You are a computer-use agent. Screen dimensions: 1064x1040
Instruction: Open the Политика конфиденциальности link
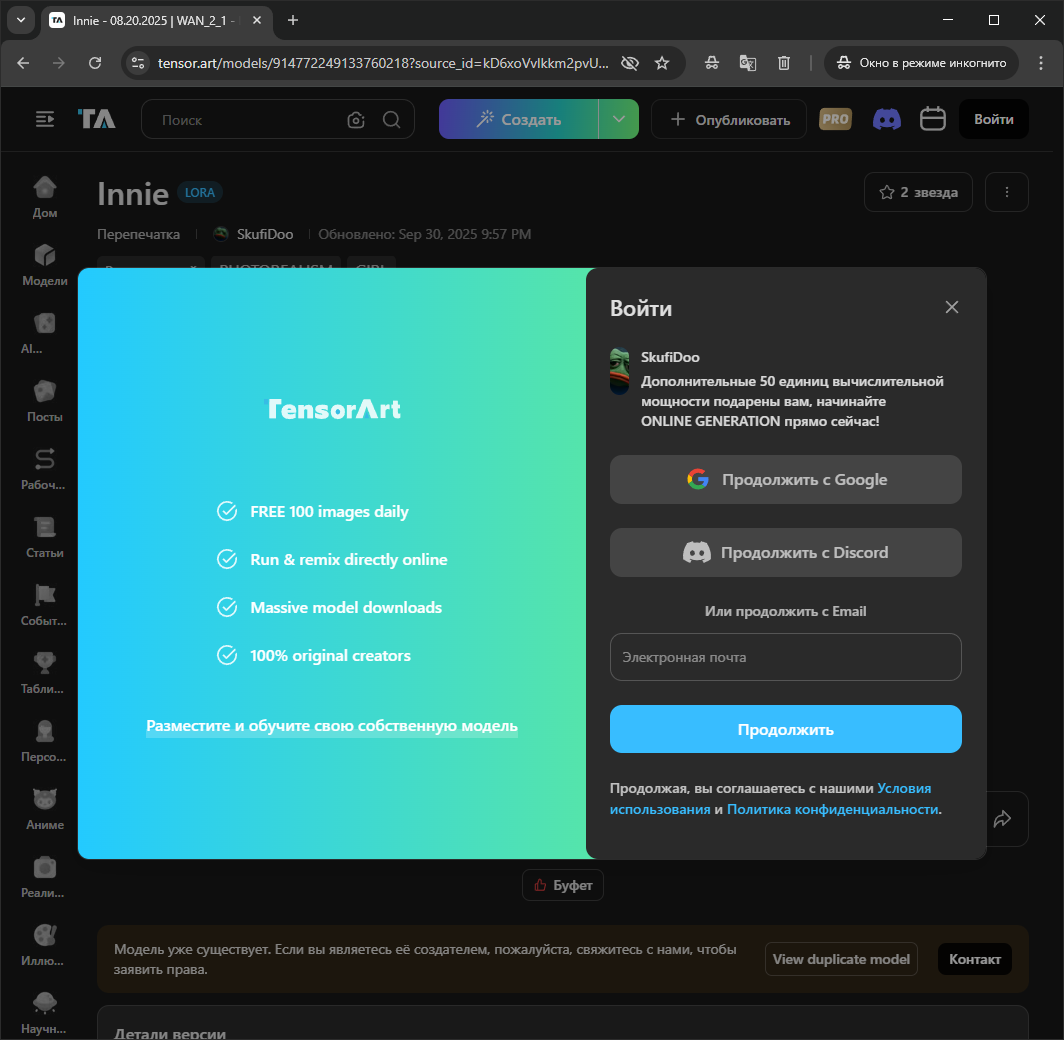tap(833, 809)
